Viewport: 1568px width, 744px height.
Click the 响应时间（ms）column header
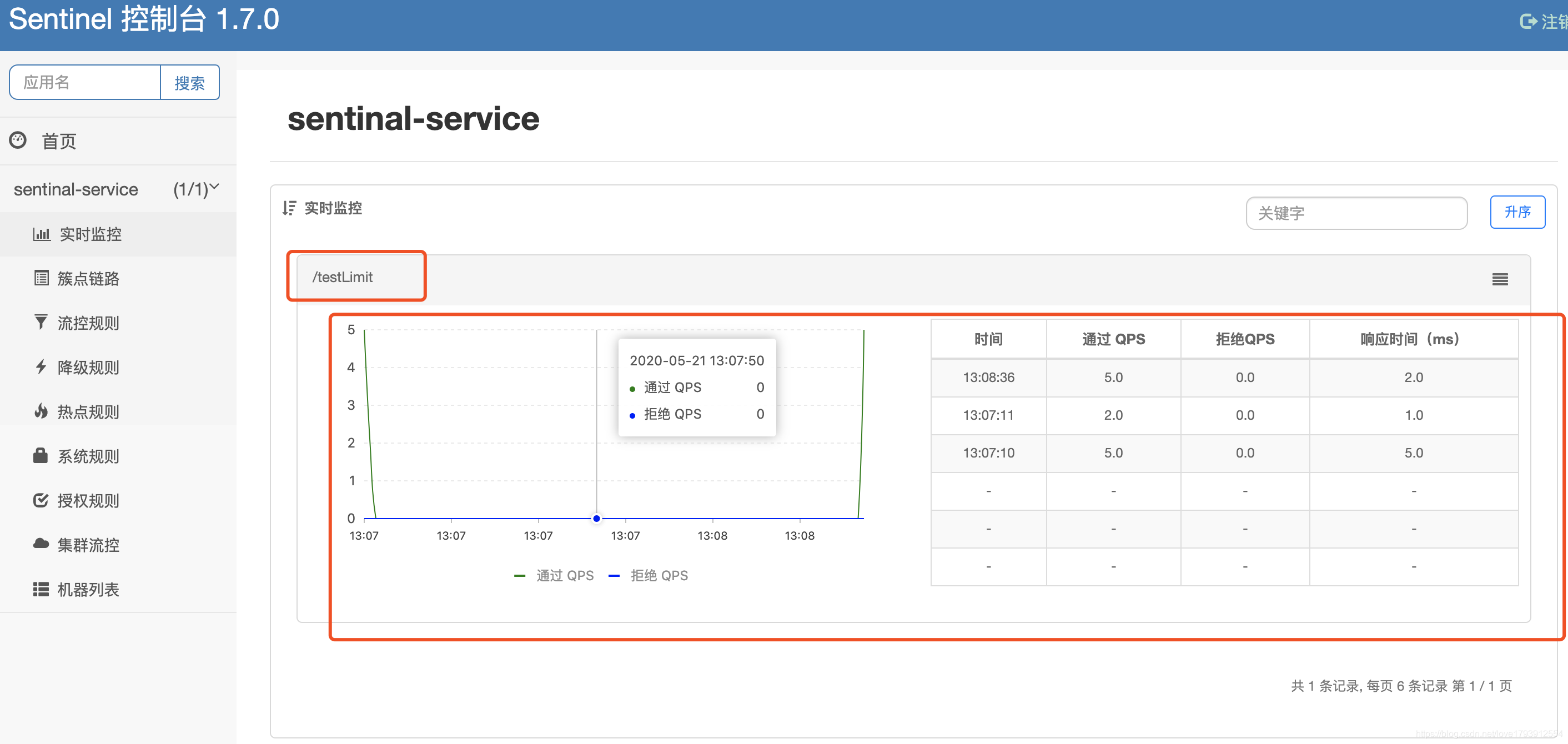1414,339
